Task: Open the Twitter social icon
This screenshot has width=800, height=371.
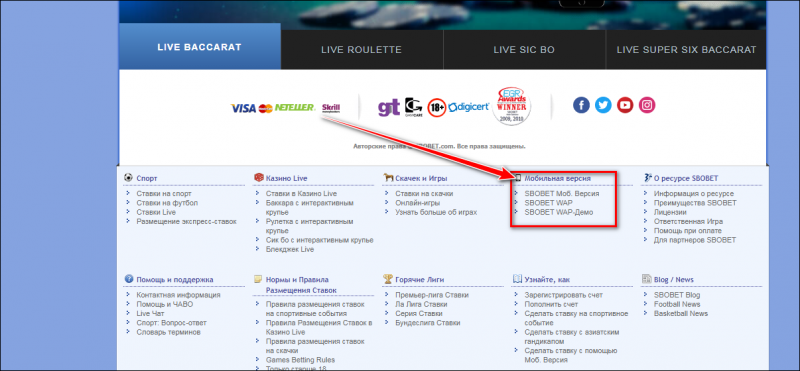Action: 603,106
